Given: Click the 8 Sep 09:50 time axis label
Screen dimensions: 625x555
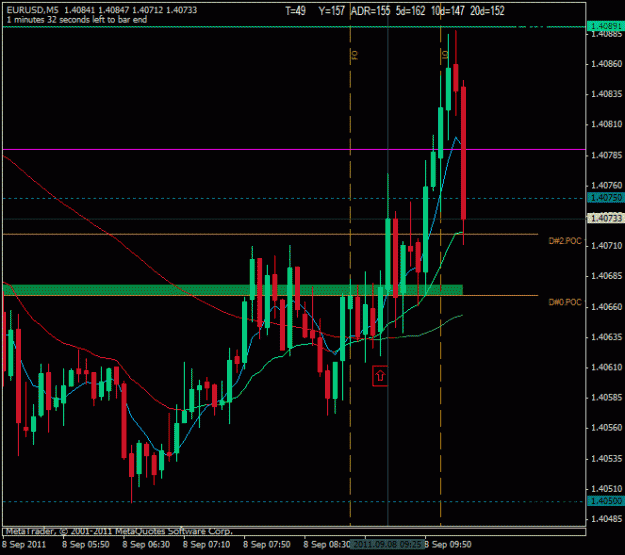Looking at the screenshot, I should pyautogui.click(x=448, y=544).
